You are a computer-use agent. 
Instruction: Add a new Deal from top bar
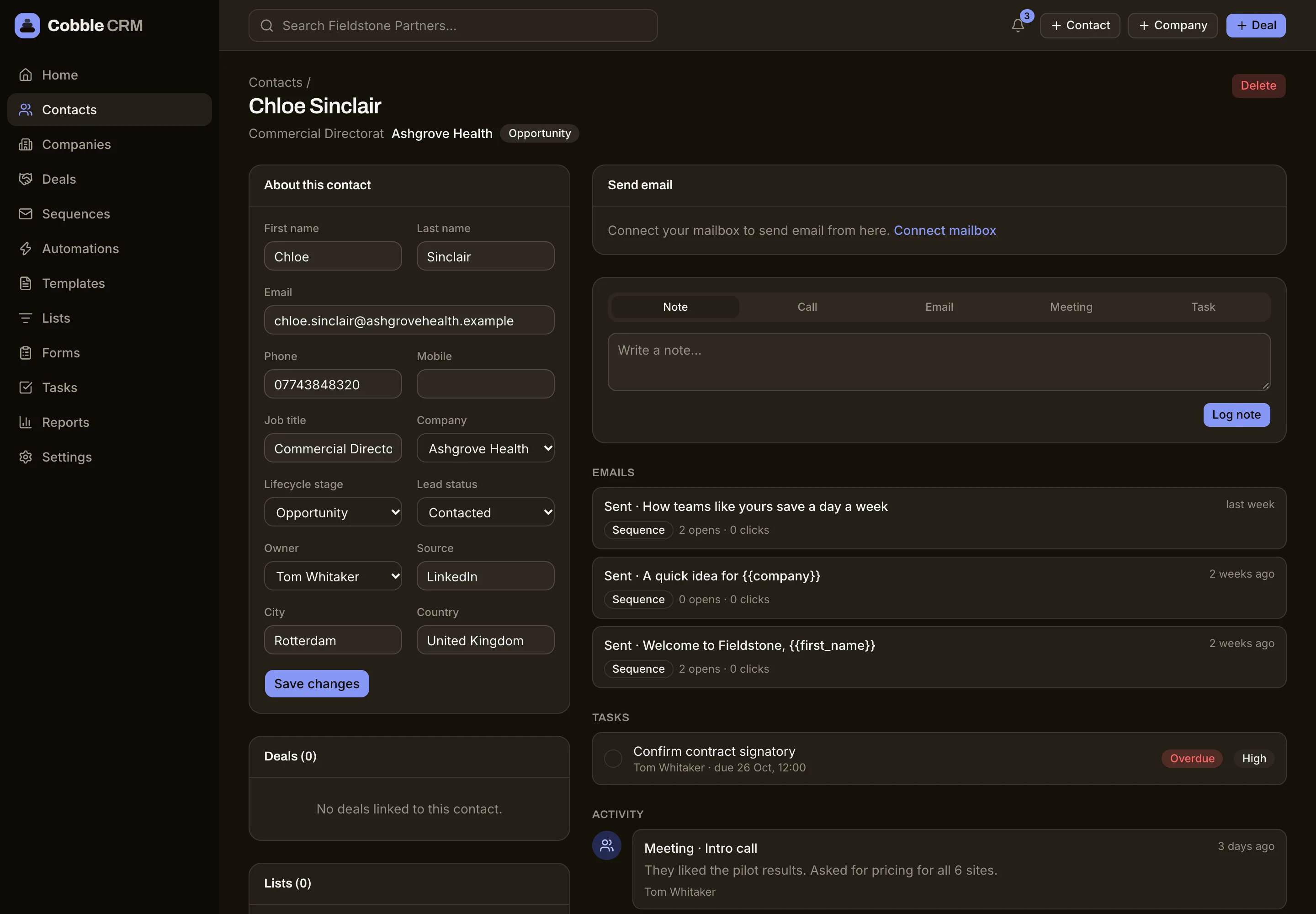pyautogui.click(x=1256, y=25)
